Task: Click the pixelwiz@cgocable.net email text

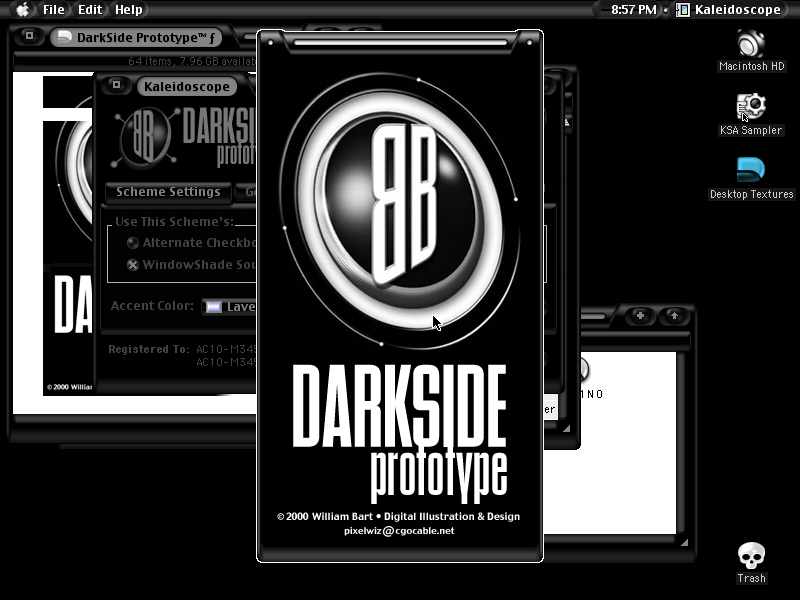Action: (x=399, y=531)
